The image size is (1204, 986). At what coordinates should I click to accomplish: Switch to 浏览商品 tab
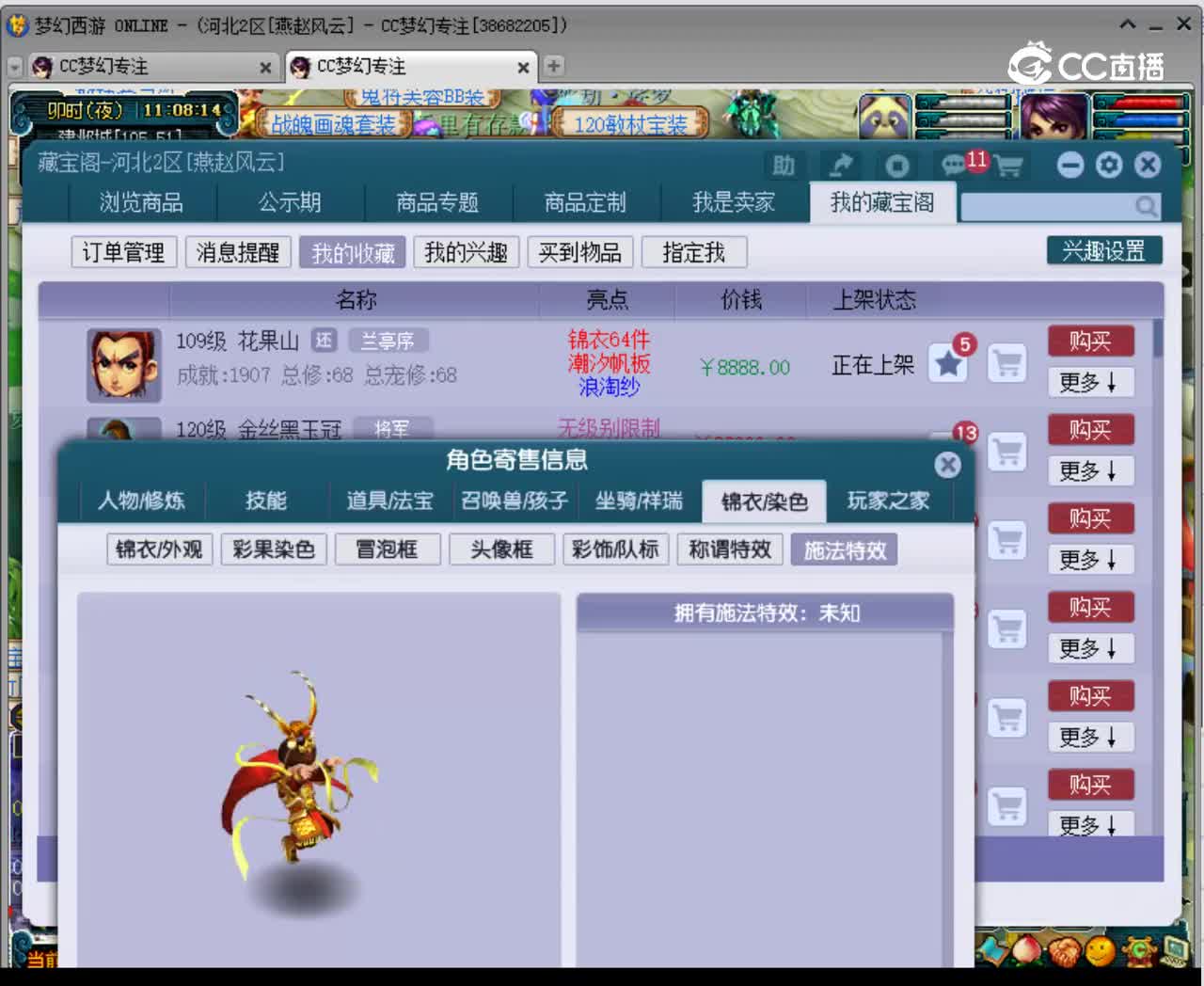coord(142,202)
